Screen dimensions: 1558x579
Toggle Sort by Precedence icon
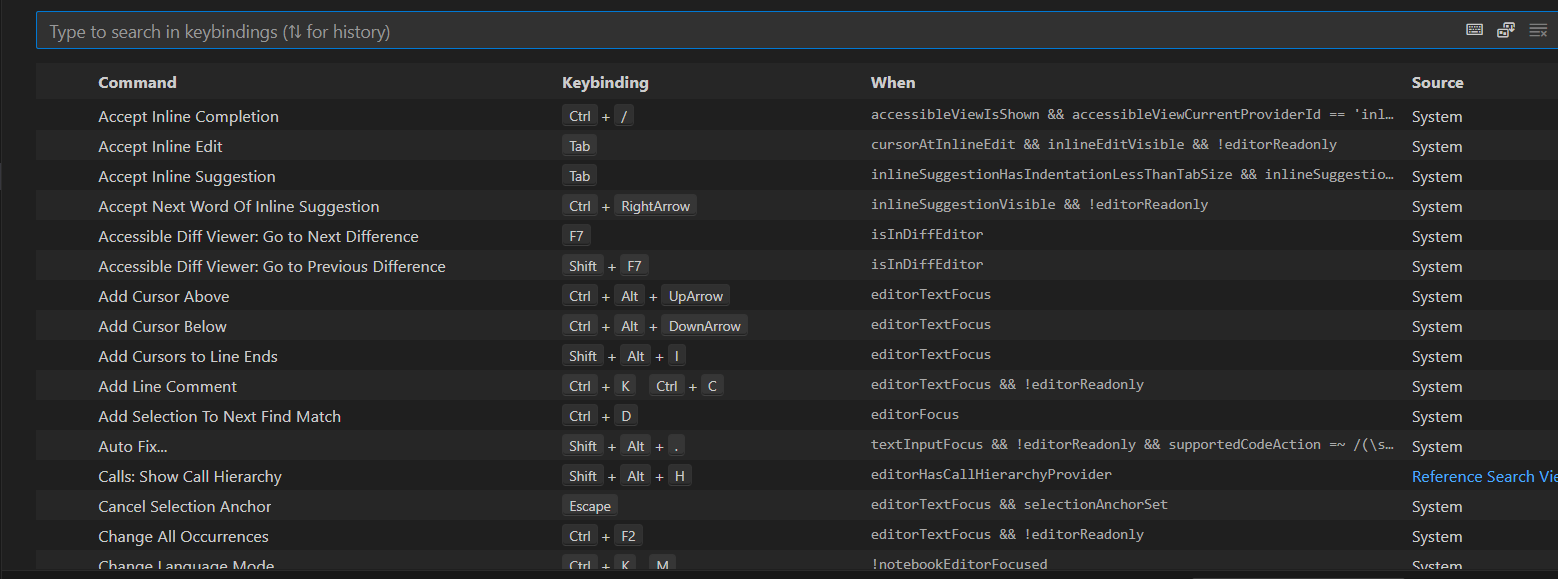tap(1505, 30)
